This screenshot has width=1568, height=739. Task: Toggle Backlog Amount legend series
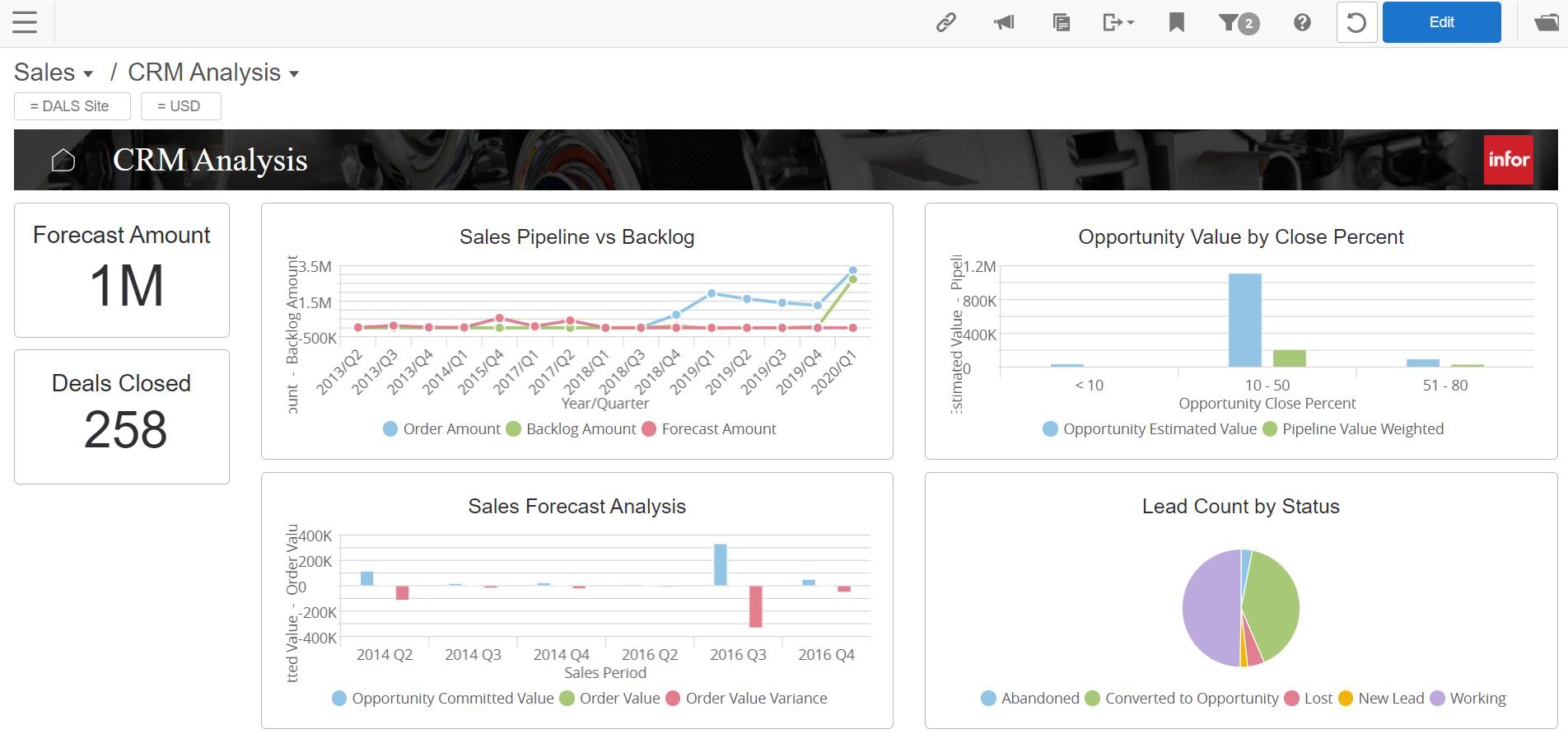click(571, 429)
